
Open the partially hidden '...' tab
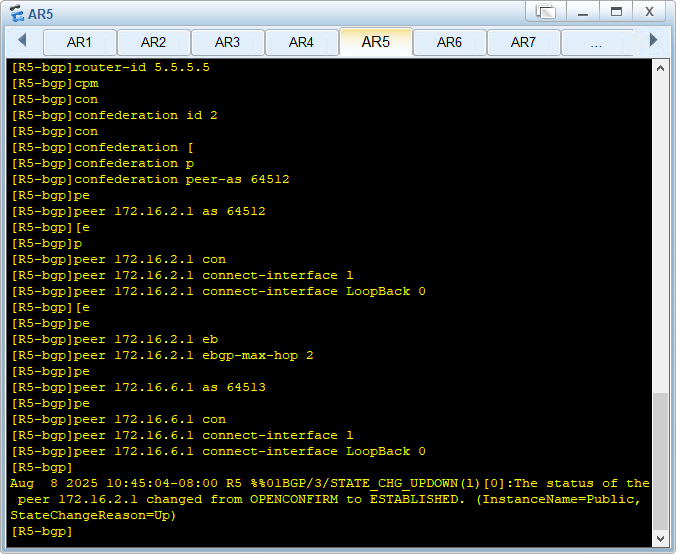pos(597,42)
